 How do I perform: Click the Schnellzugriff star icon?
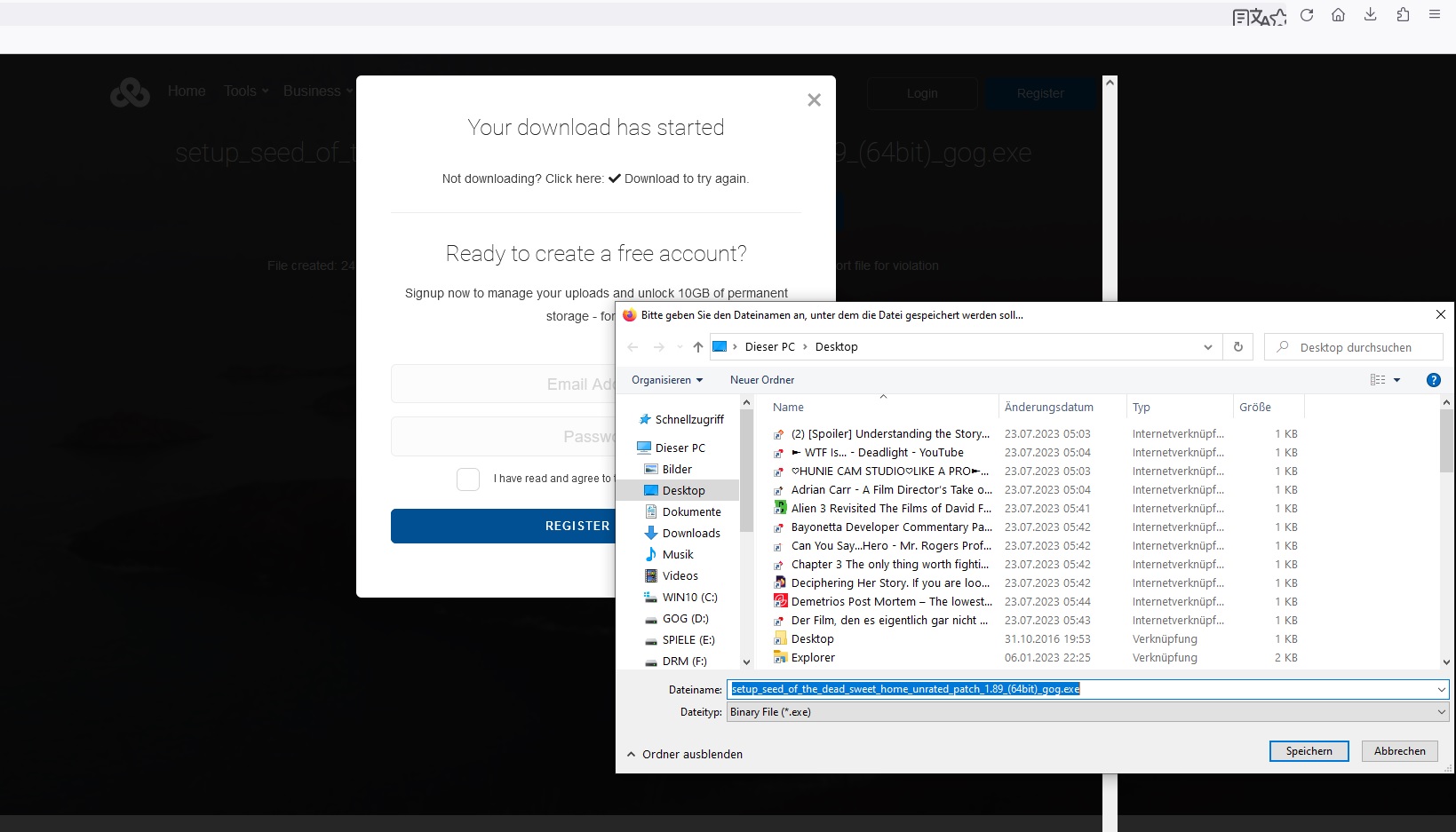[x=645, y=419]
